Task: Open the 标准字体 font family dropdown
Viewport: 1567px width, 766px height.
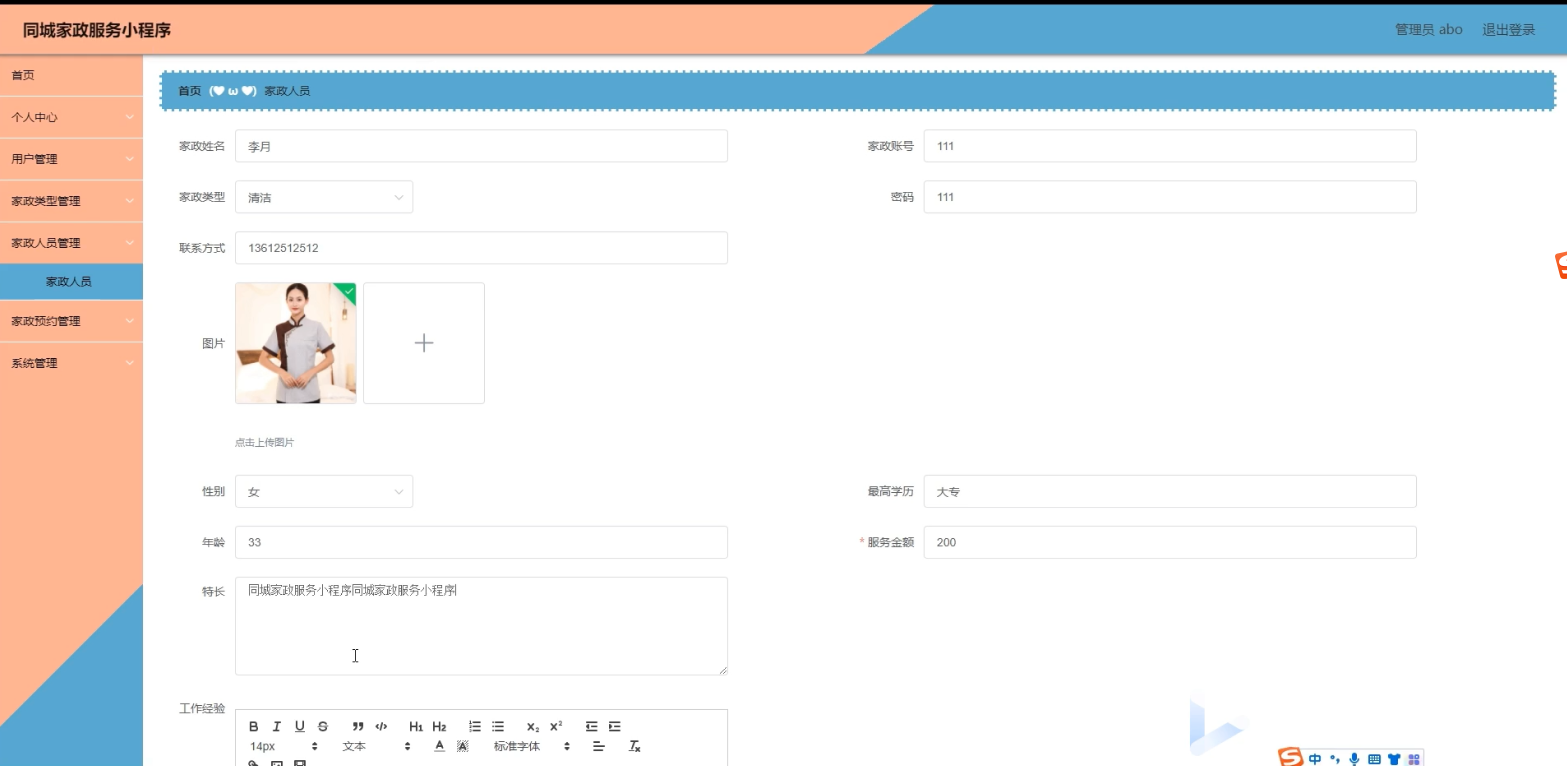Action: coord(532,746)
